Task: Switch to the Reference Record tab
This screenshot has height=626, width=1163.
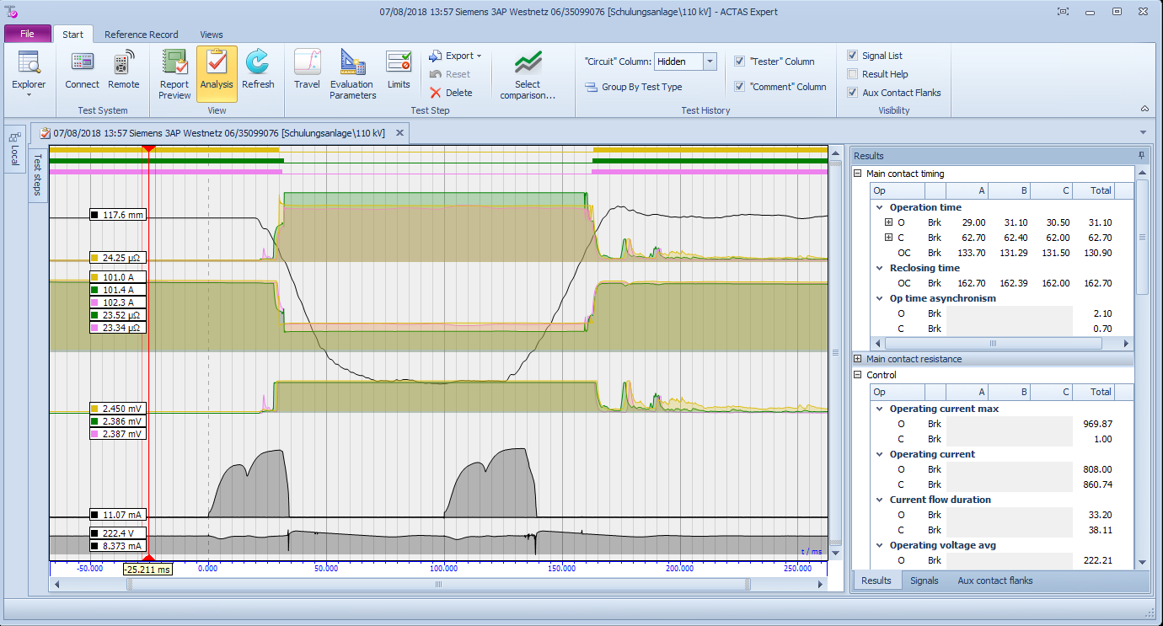Action: pos(141,34)
